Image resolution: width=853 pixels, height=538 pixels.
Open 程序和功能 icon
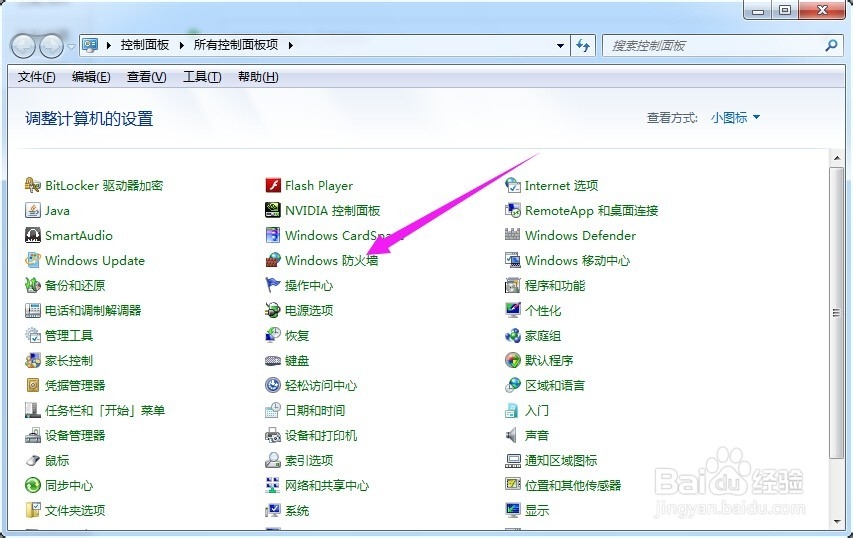(512, 286)
